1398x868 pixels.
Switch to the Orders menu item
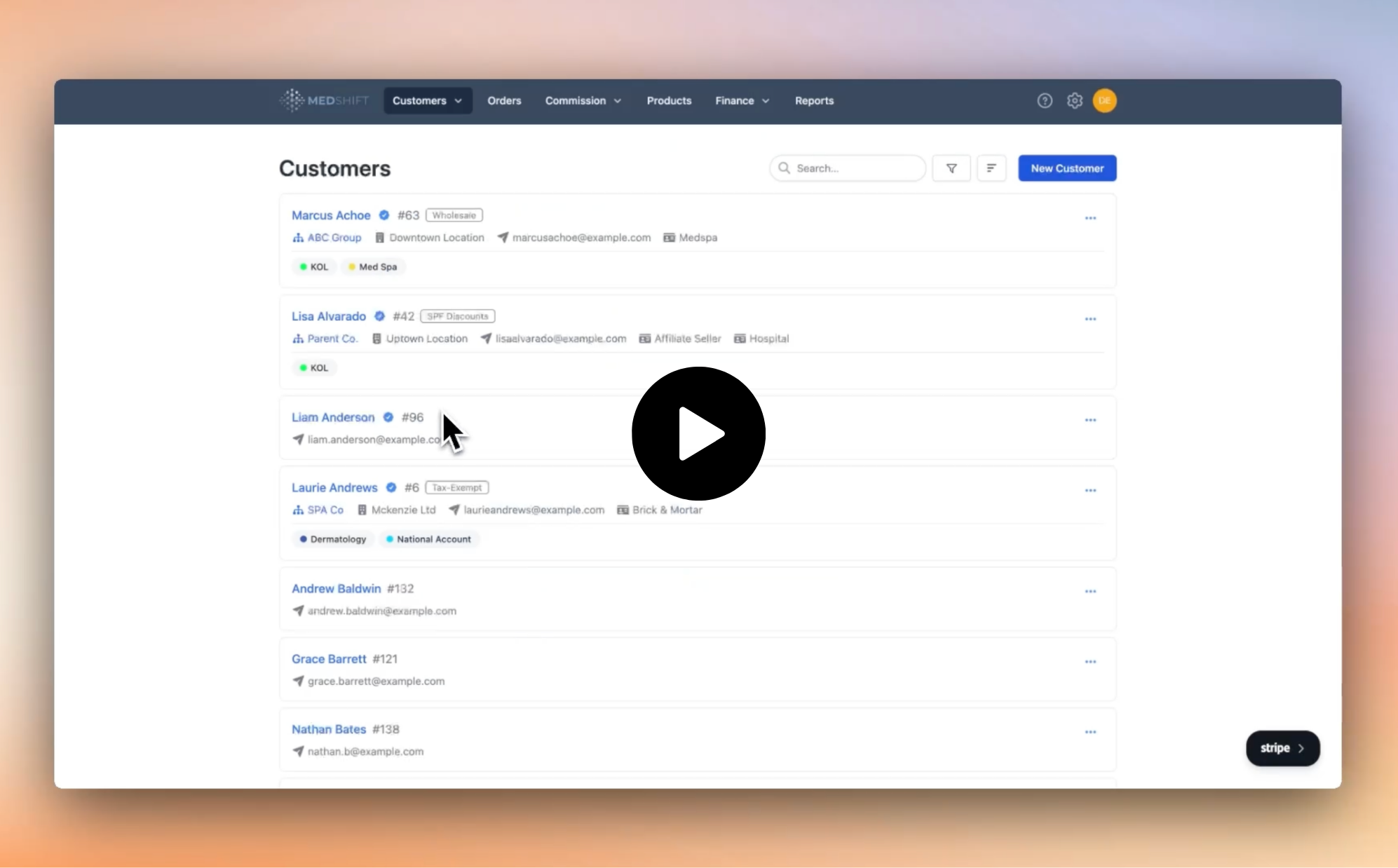click(x=504, y=100)
